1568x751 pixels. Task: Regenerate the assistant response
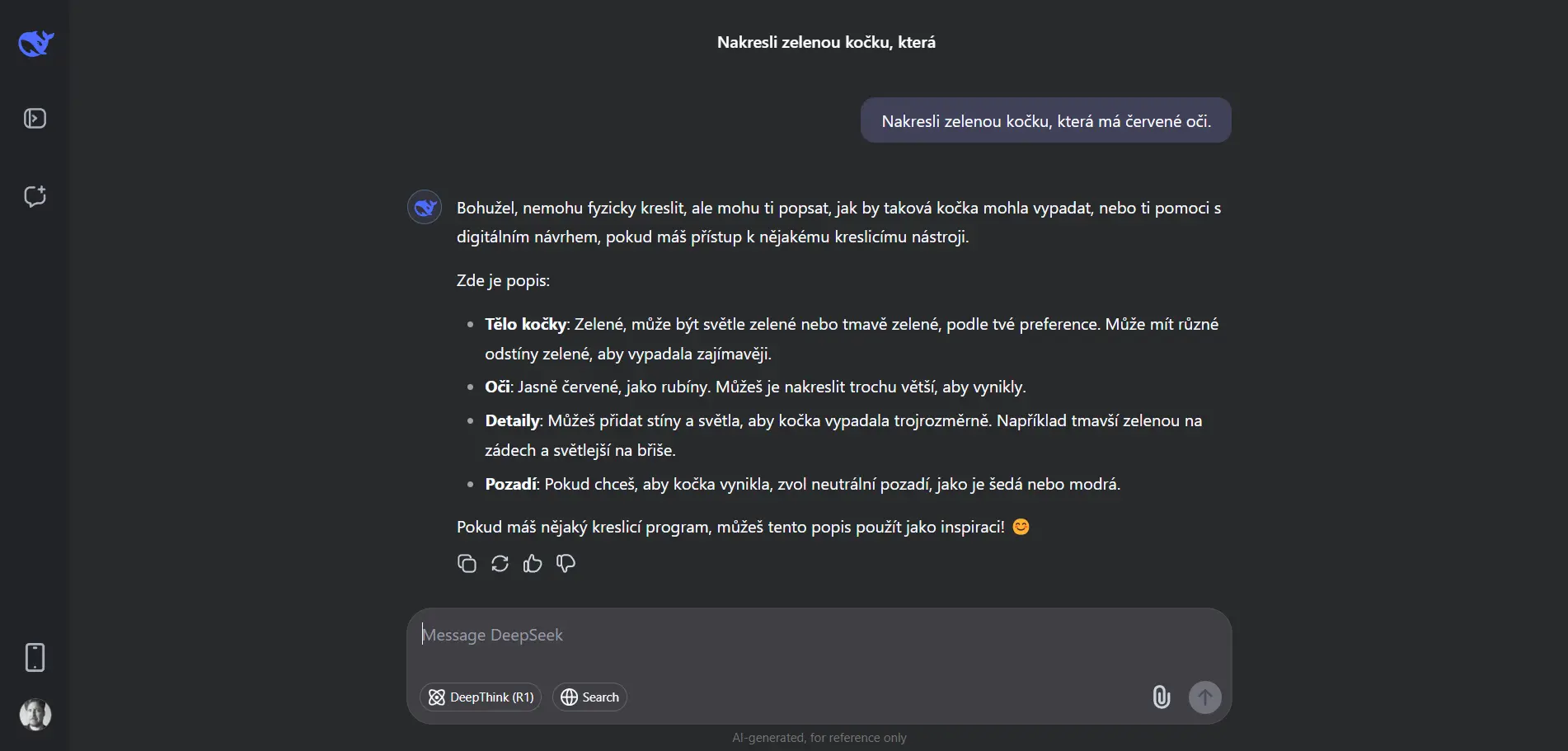click(x=500, y=563)
